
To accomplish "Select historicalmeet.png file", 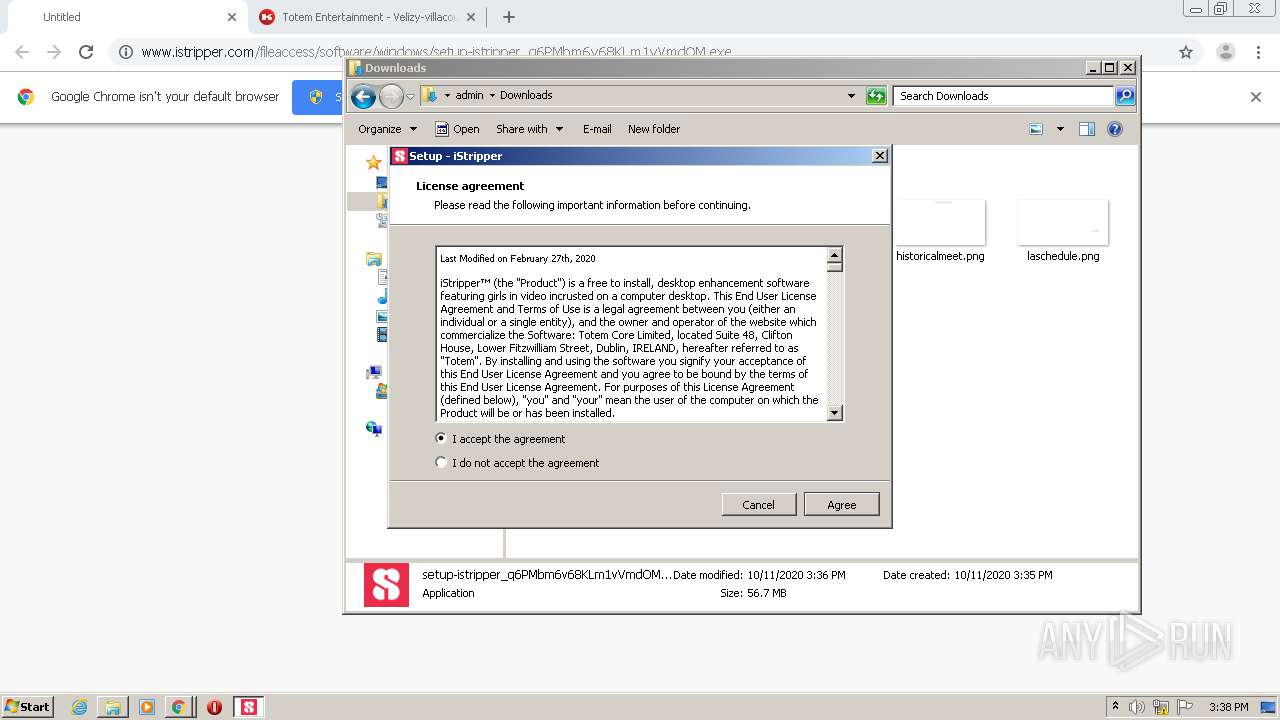I will click(x=940, y=231).
